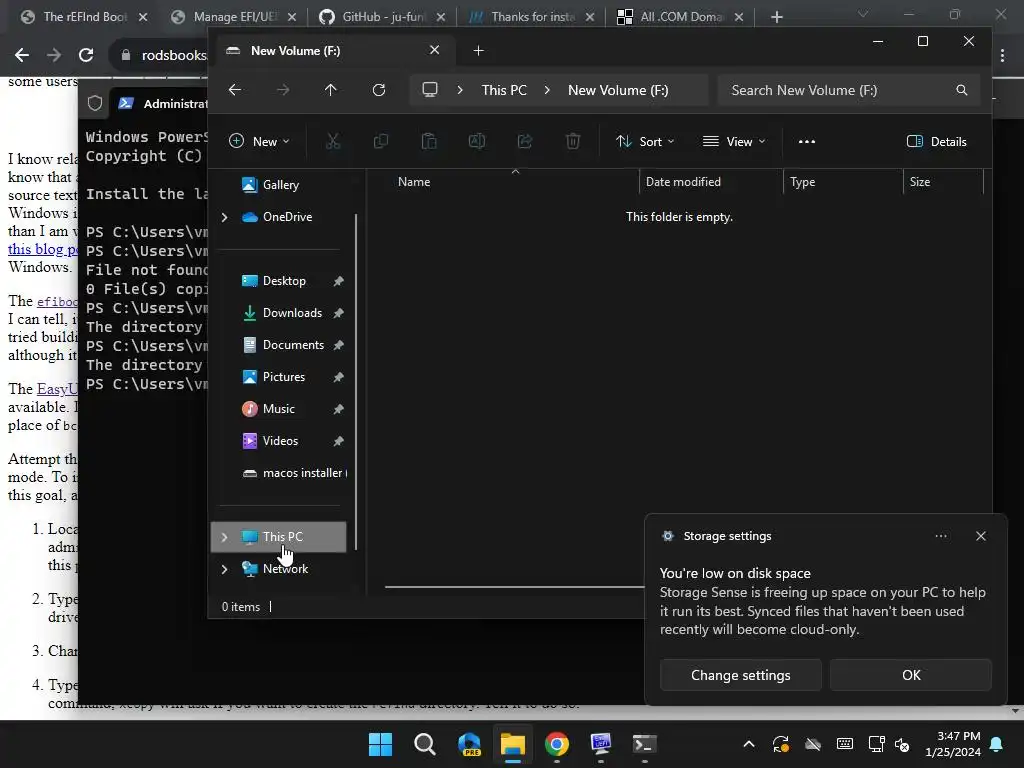This screenshot has width=1024, height=768.
Task: Click the Paste clipboard icon in Explorer toolbar
Action: coord(429,141)
